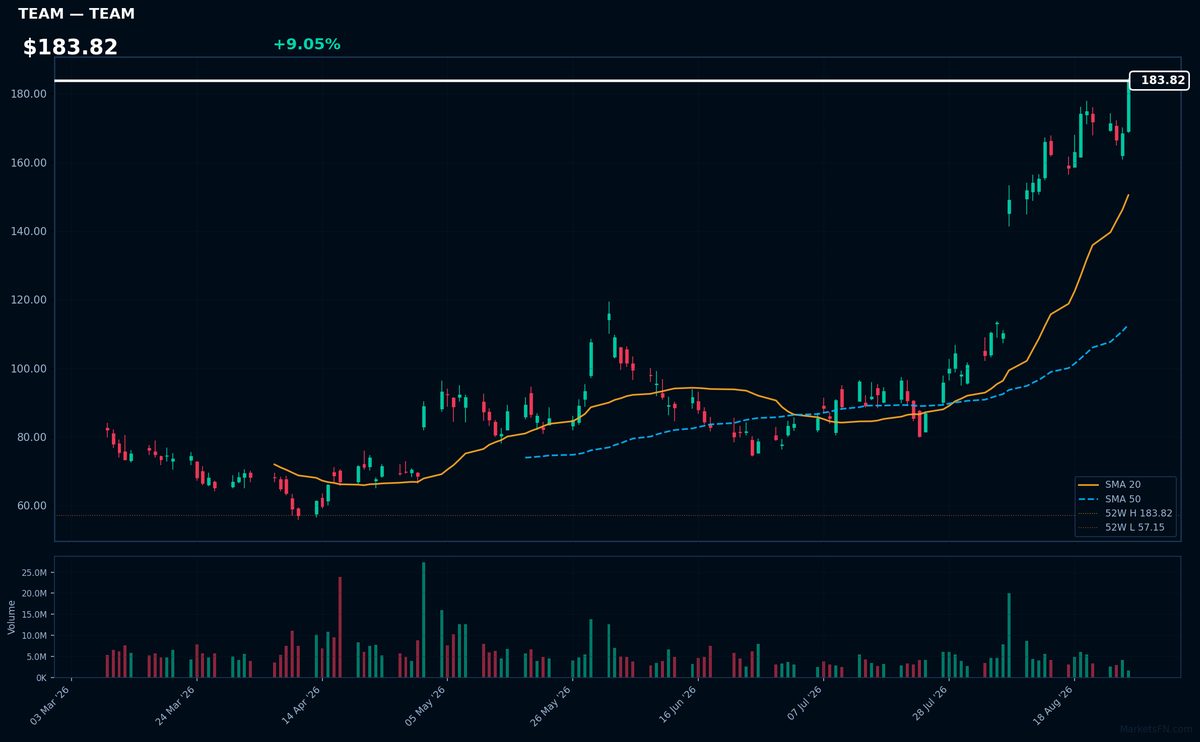Click the 24 Mar '26 date label
Screen dimensions: 1200x742
pyautogui.click(x=177, y=704)
